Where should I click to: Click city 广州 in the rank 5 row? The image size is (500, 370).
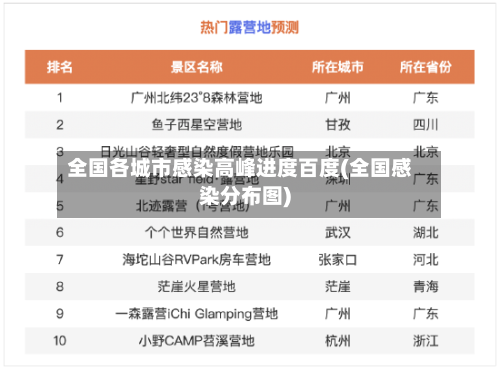click(338, 206)
